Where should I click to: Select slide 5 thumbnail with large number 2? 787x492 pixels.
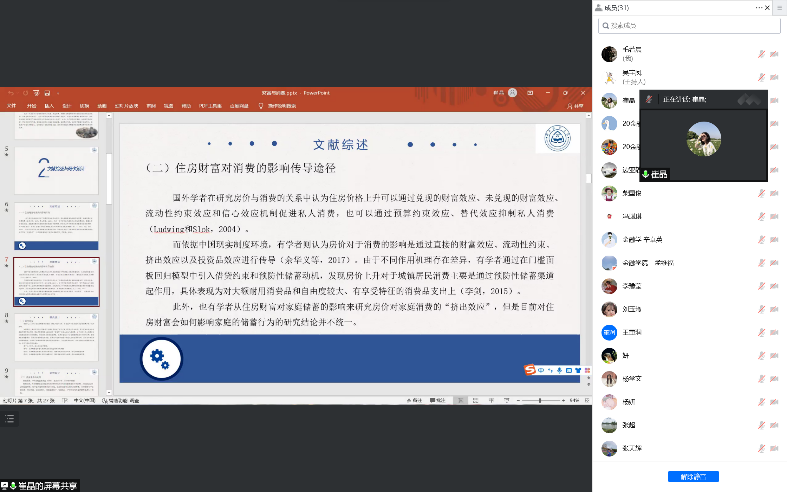click(x=56, y=166)
